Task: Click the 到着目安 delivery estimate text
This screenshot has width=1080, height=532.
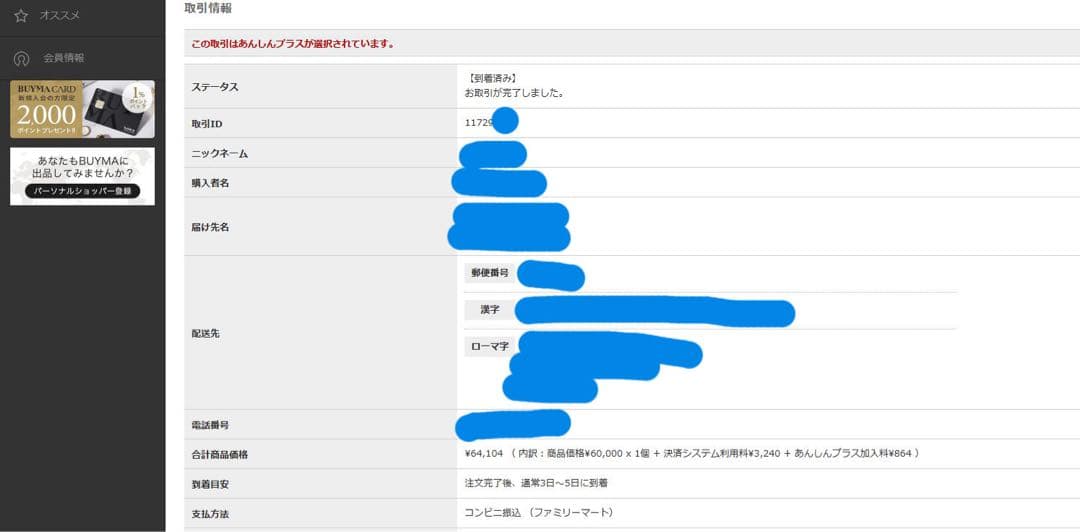Action: point(536,483)
